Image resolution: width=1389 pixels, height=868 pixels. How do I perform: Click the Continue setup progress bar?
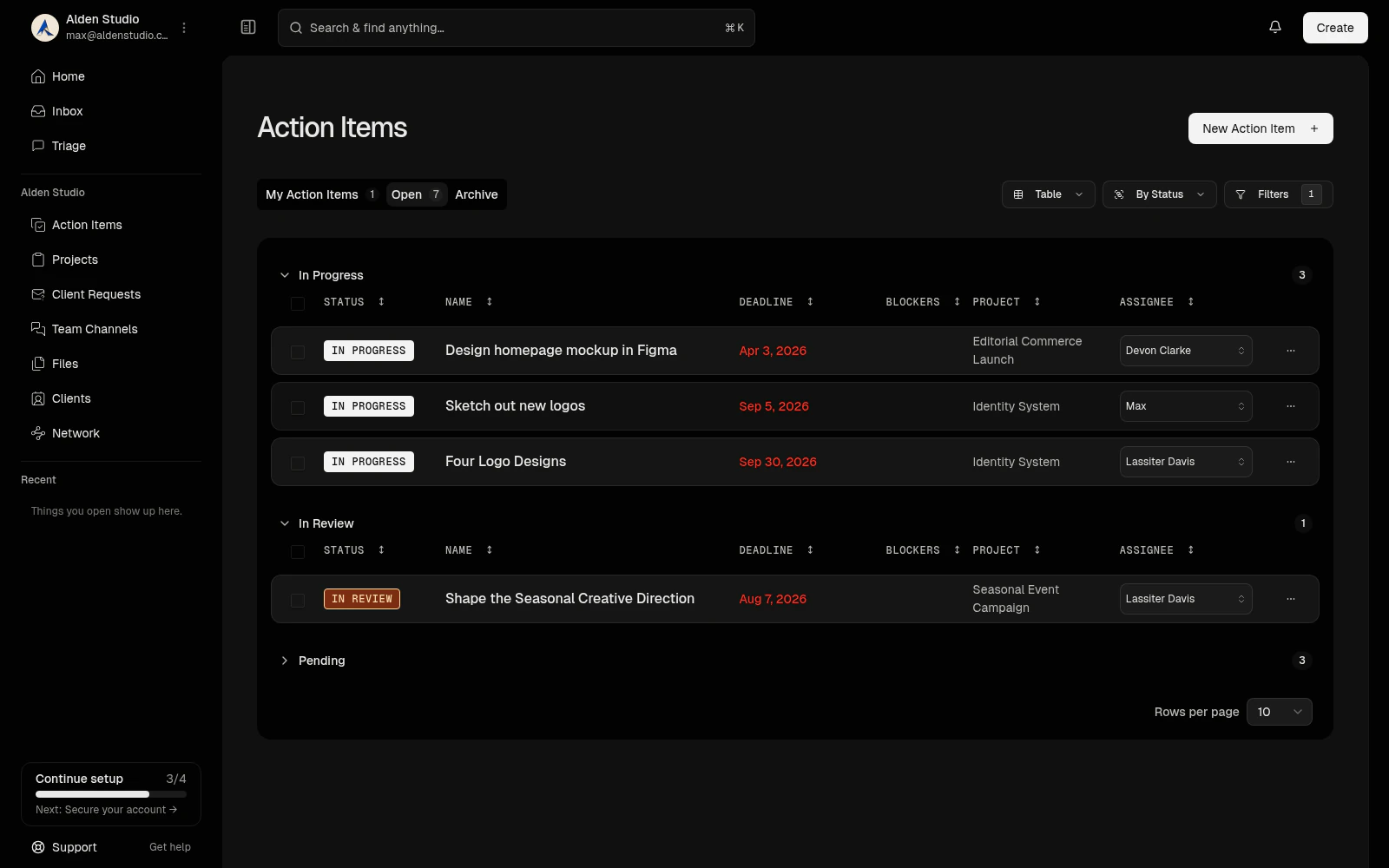(111, 794)
